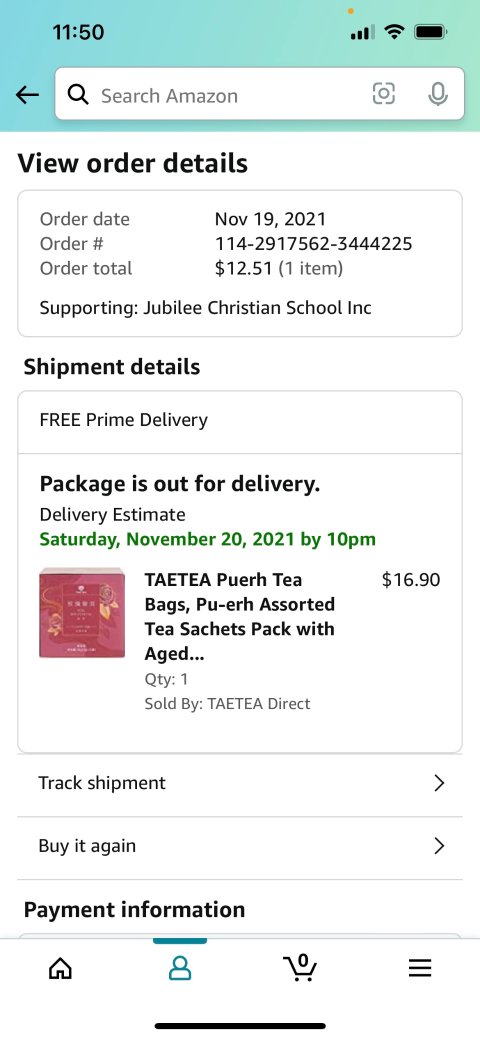This screenshot has width=480, height=1039.
Task: Open the hamburger menu icon
Action: [420, 968]
